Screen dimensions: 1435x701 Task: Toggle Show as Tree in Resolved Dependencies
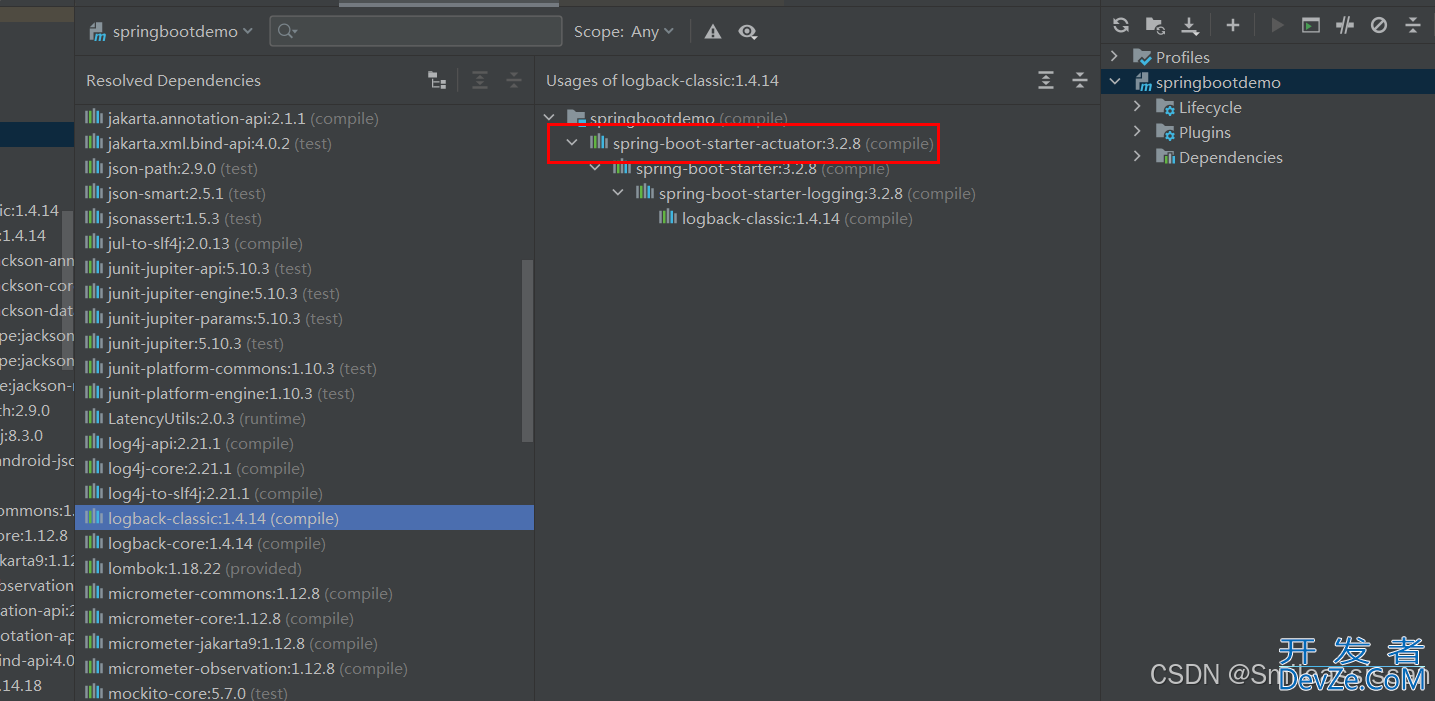point(437,81)
